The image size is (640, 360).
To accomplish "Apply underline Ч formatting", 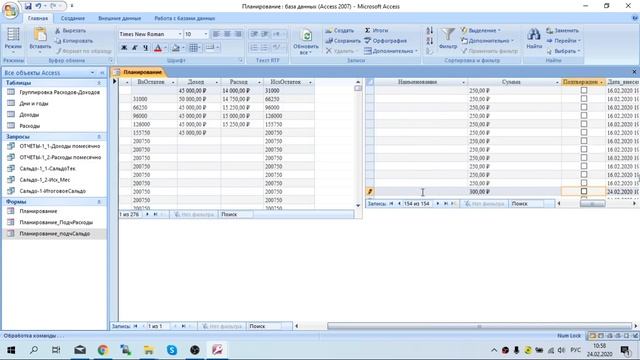I will tap(146, 48).
